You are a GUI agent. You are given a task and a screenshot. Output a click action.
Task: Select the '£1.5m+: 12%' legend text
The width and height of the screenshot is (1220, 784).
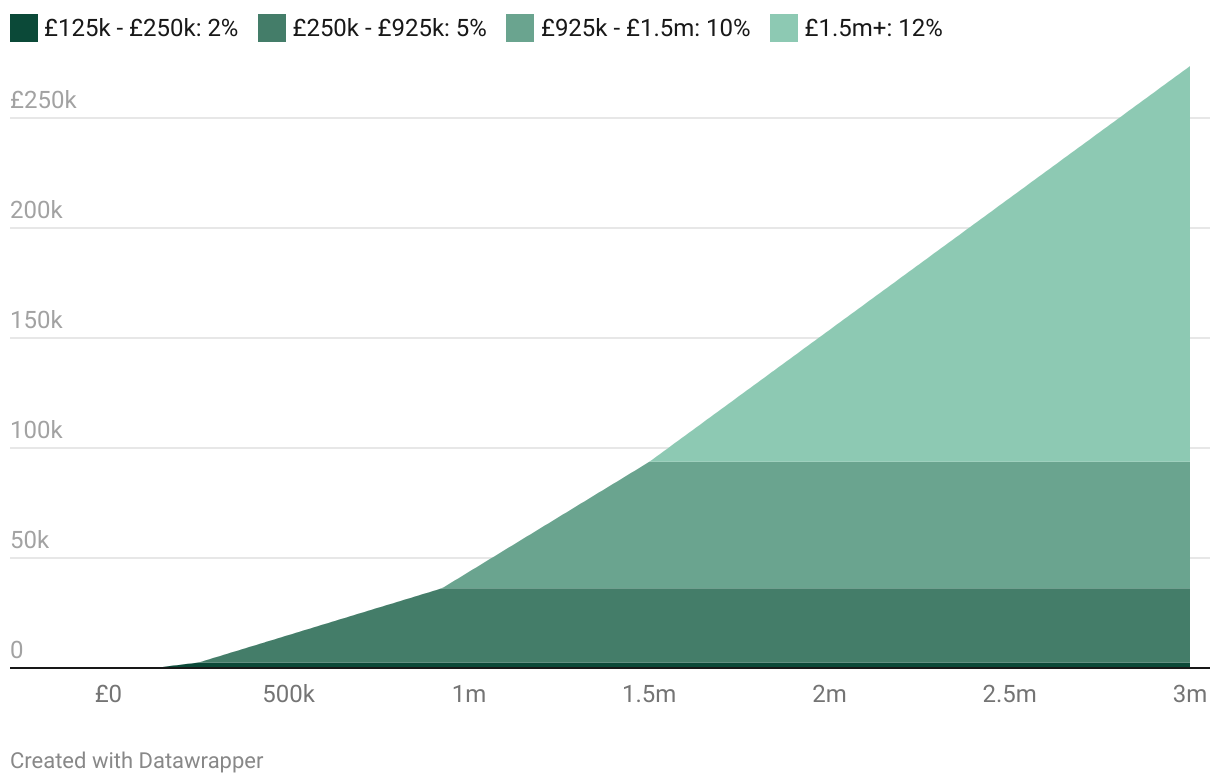(873, 28)
